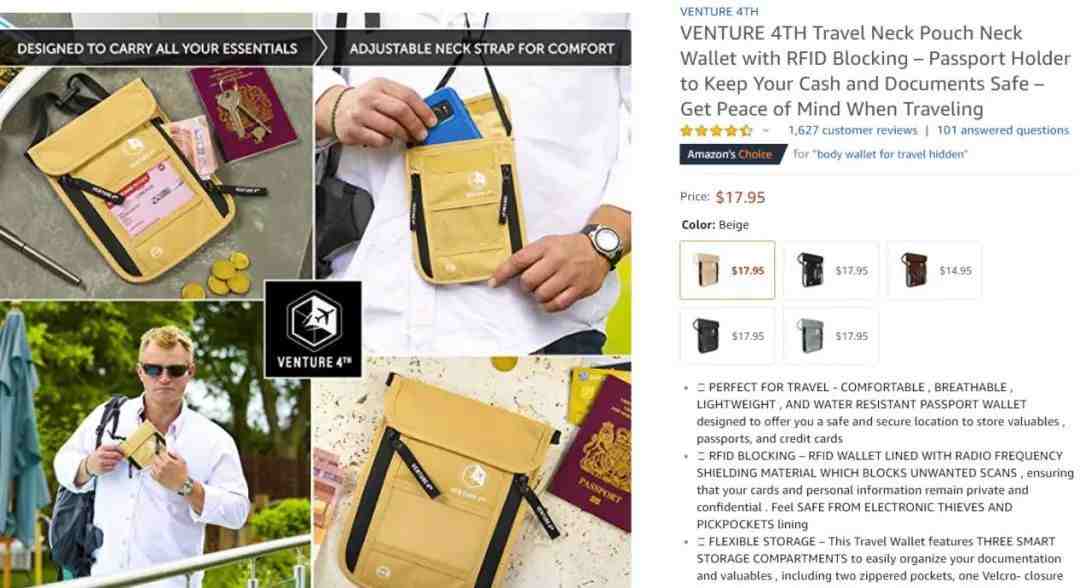Select the Beige color swatch option
Screen dimensions: 1080x588
coord(727,270)
